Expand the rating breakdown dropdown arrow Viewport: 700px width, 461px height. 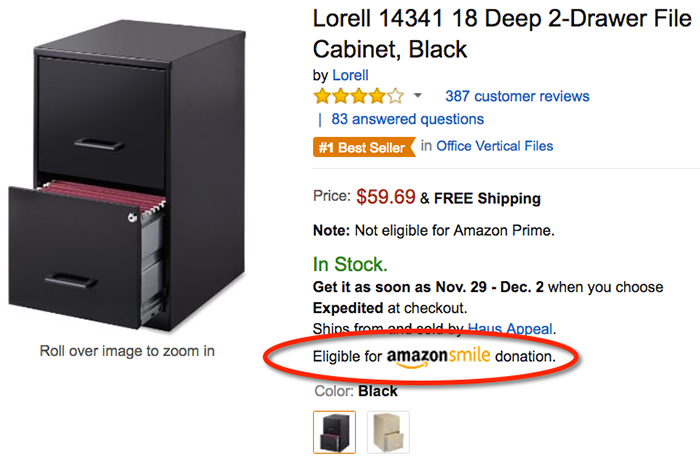418,97
